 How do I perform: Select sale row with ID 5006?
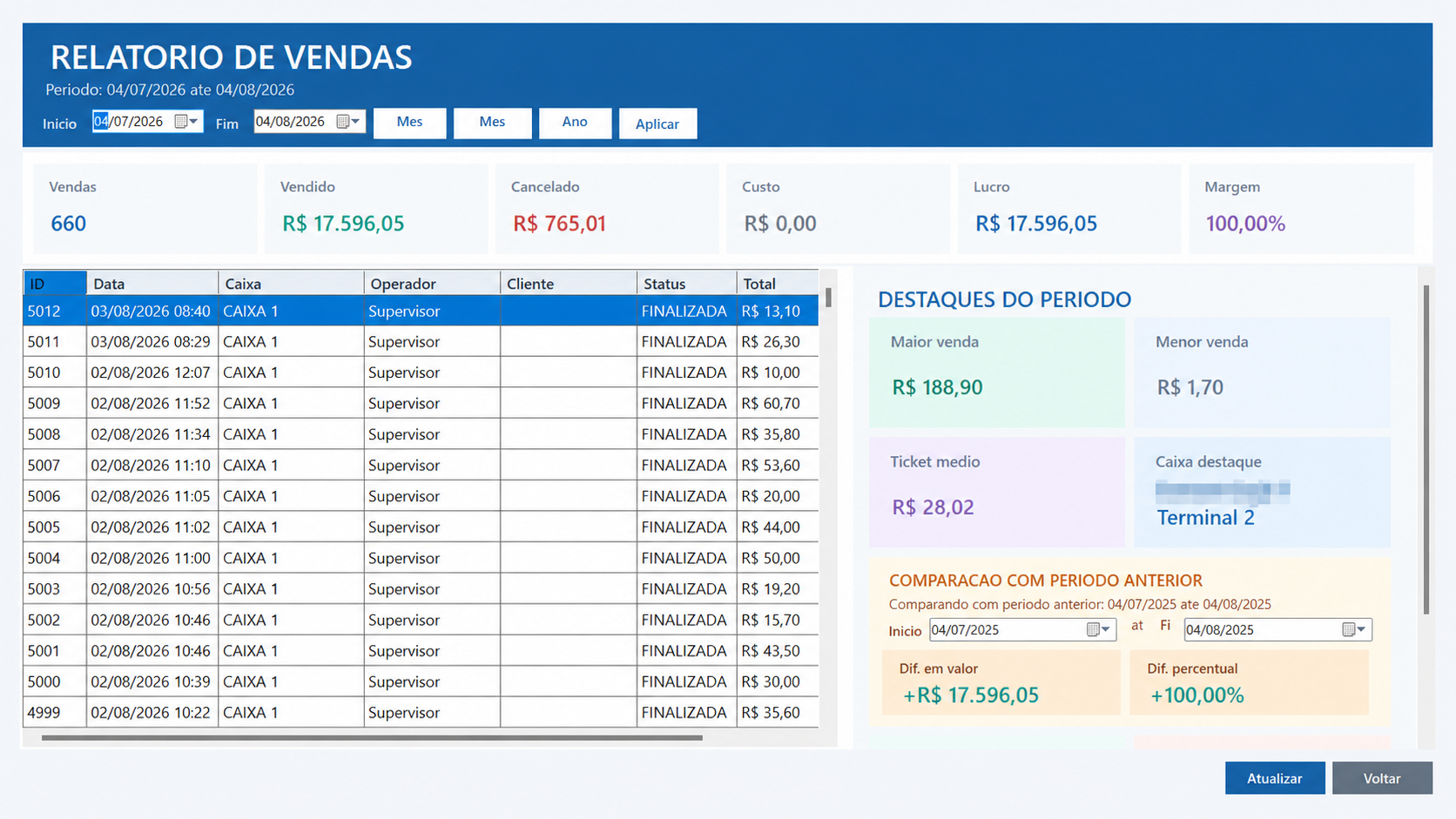pyautogui.click(x=421, y=496)
